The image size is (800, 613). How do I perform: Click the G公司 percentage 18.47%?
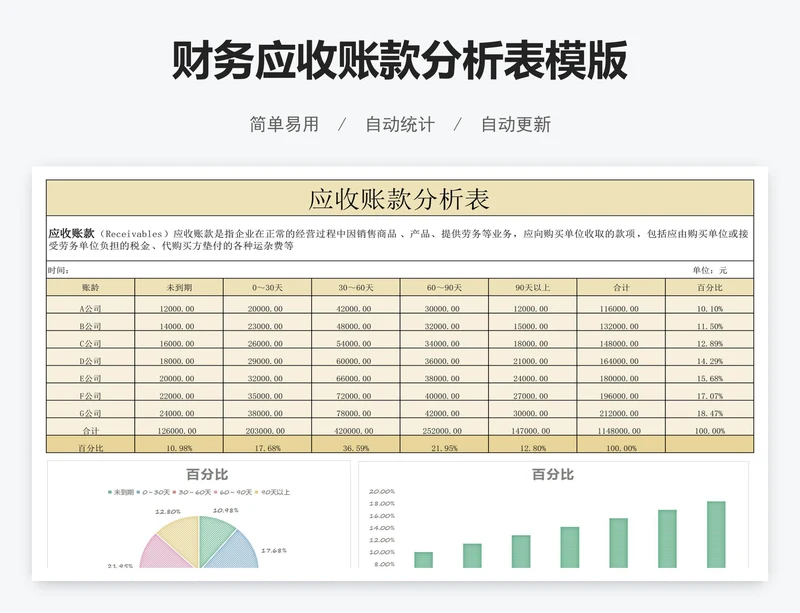(x=710, y=413)
